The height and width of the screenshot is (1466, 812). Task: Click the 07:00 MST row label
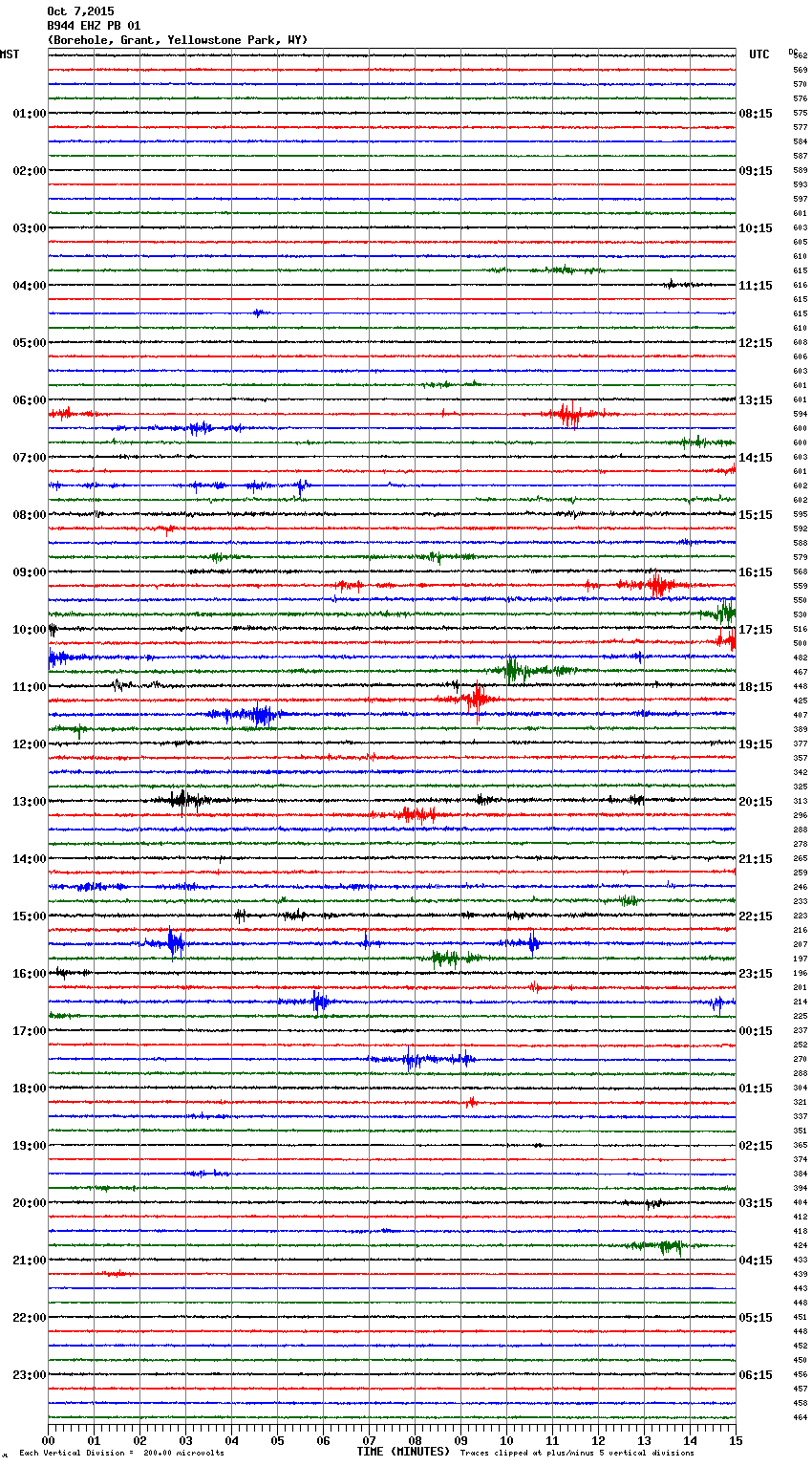(x=30, y=458)
